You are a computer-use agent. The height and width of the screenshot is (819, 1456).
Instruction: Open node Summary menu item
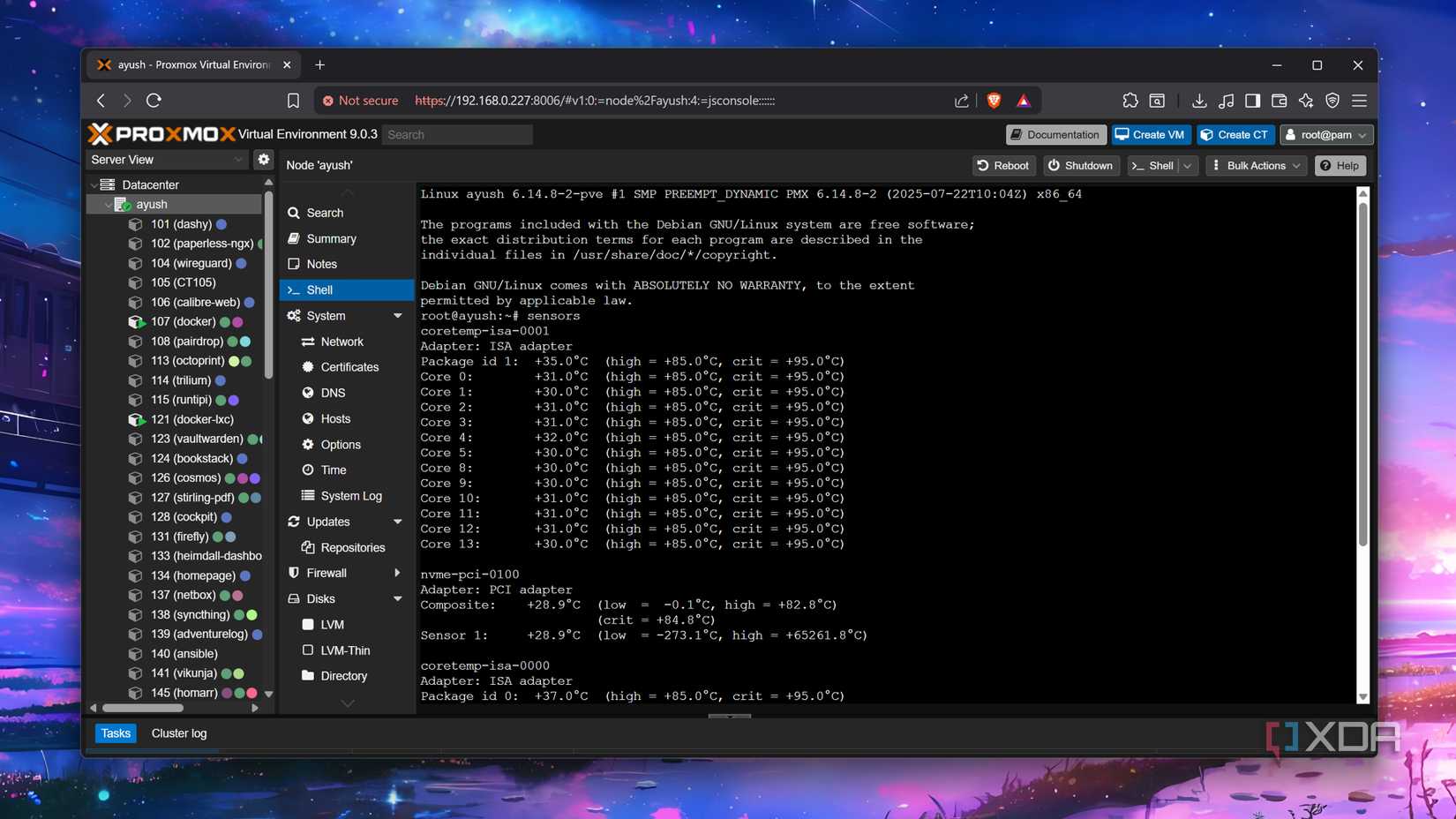(347, 238)
